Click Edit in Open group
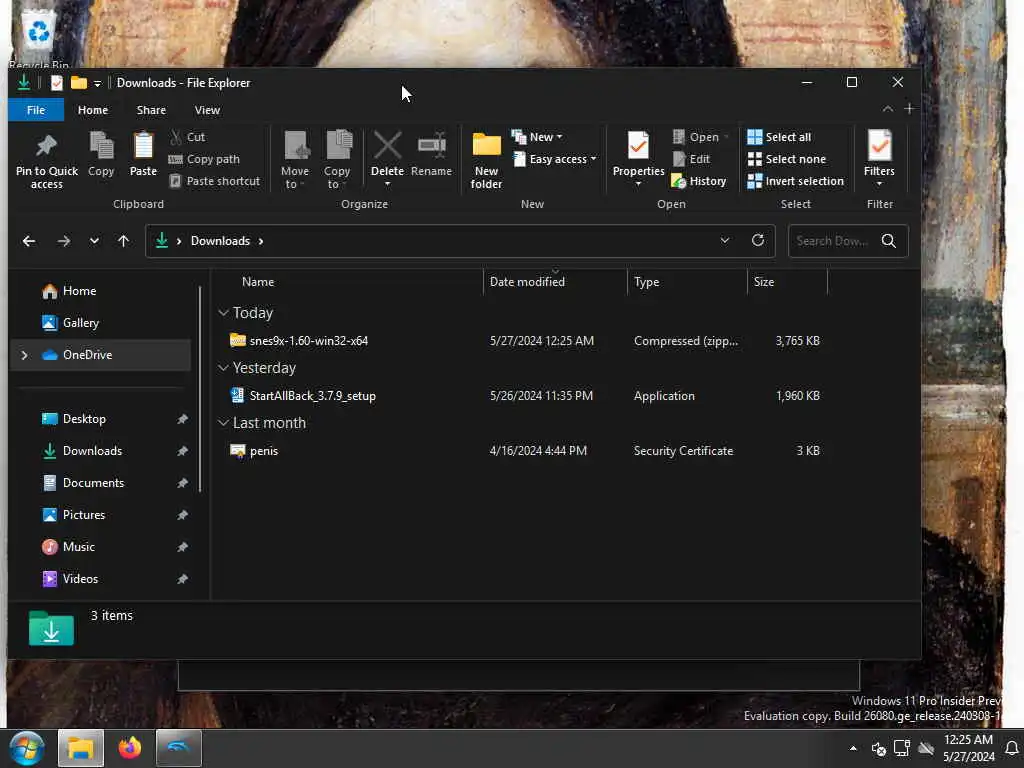Screen dimensions: 1024x768 point(691,159)
